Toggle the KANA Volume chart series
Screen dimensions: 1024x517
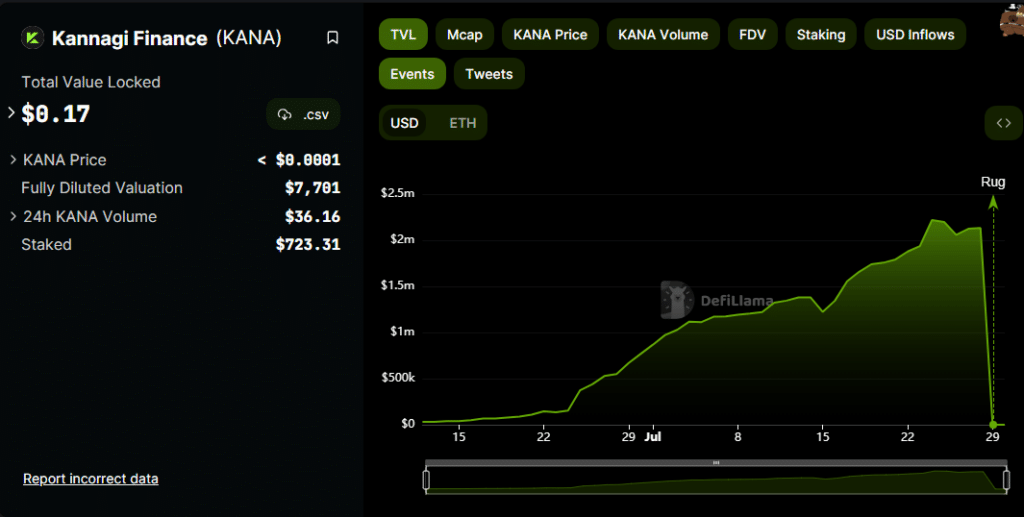pyautogui.click(x=663, y=35)
